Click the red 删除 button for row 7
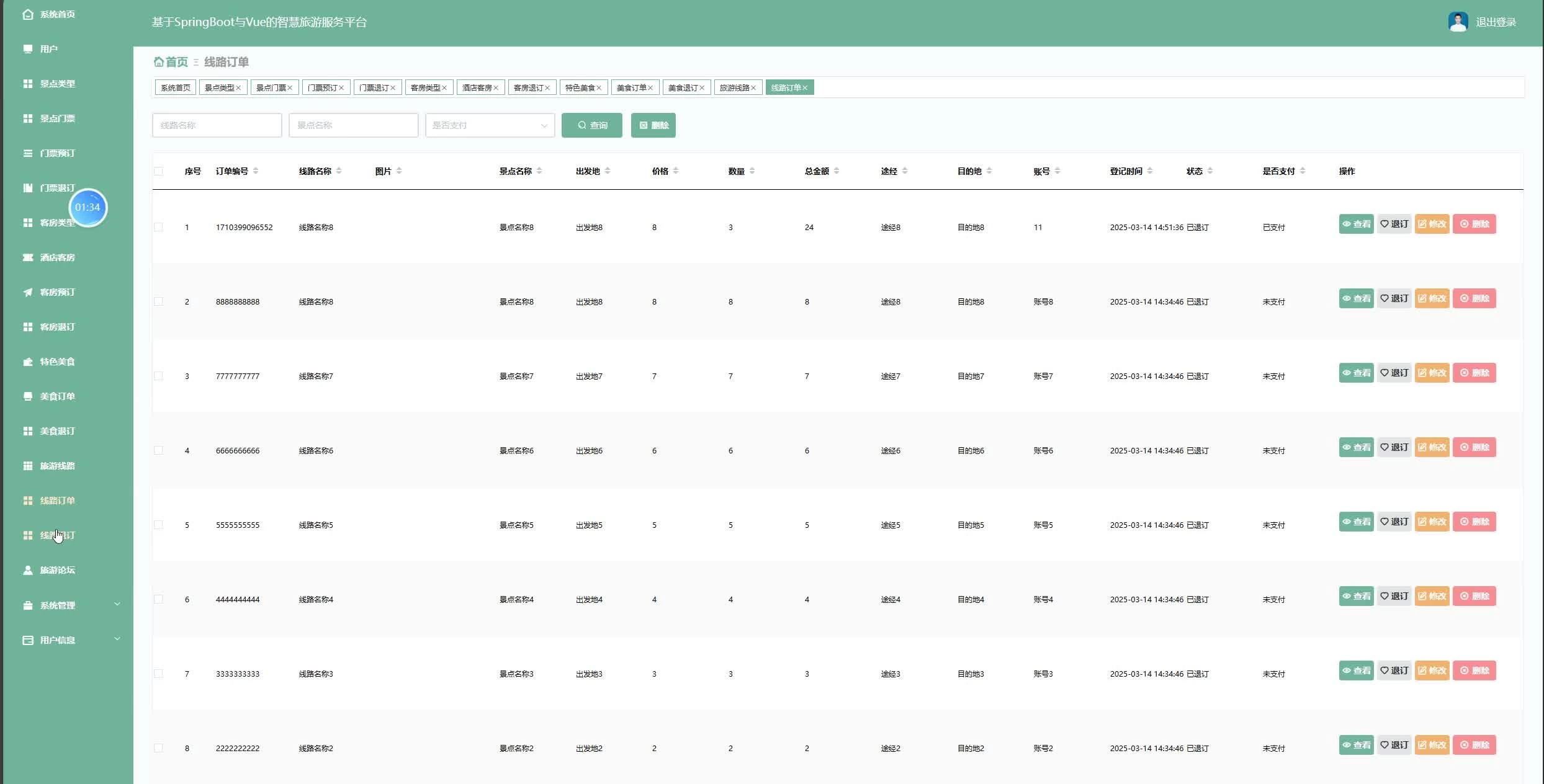 [1474, 670]
